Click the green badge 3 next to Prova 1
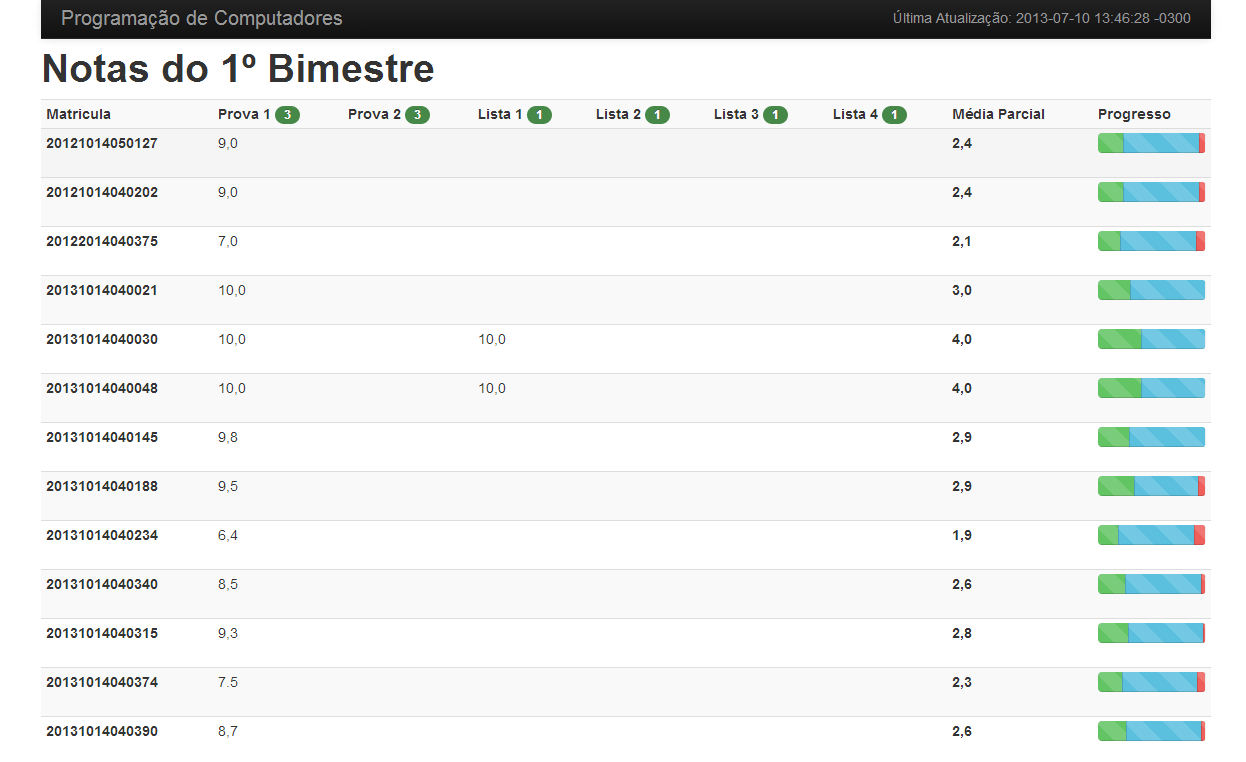 click(288, 115)
